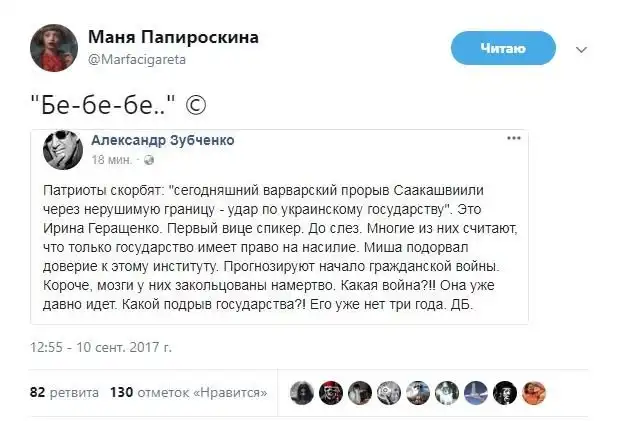Click the second liker avatar with red hat
This screenshot has height=421, width=619.
[331, 392]
